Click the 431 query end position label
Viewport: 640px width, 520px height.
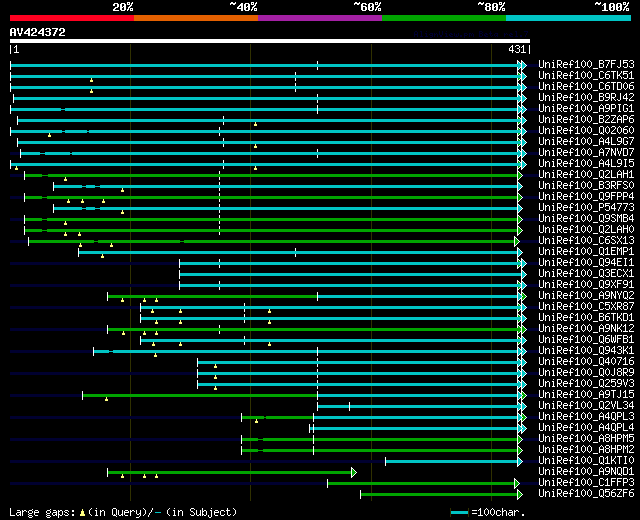pos(517,49)
